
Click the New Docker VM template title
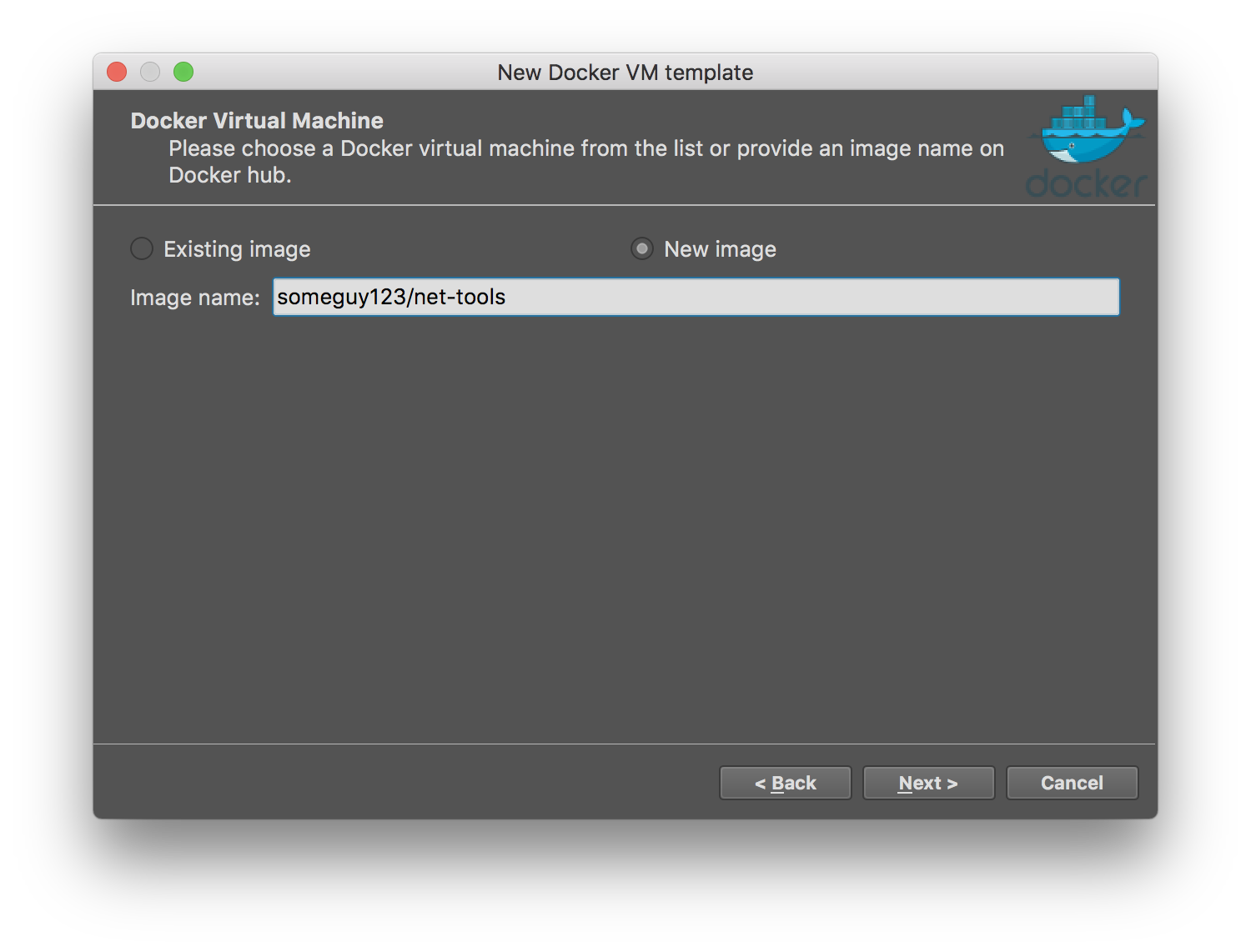pos(625,73)
